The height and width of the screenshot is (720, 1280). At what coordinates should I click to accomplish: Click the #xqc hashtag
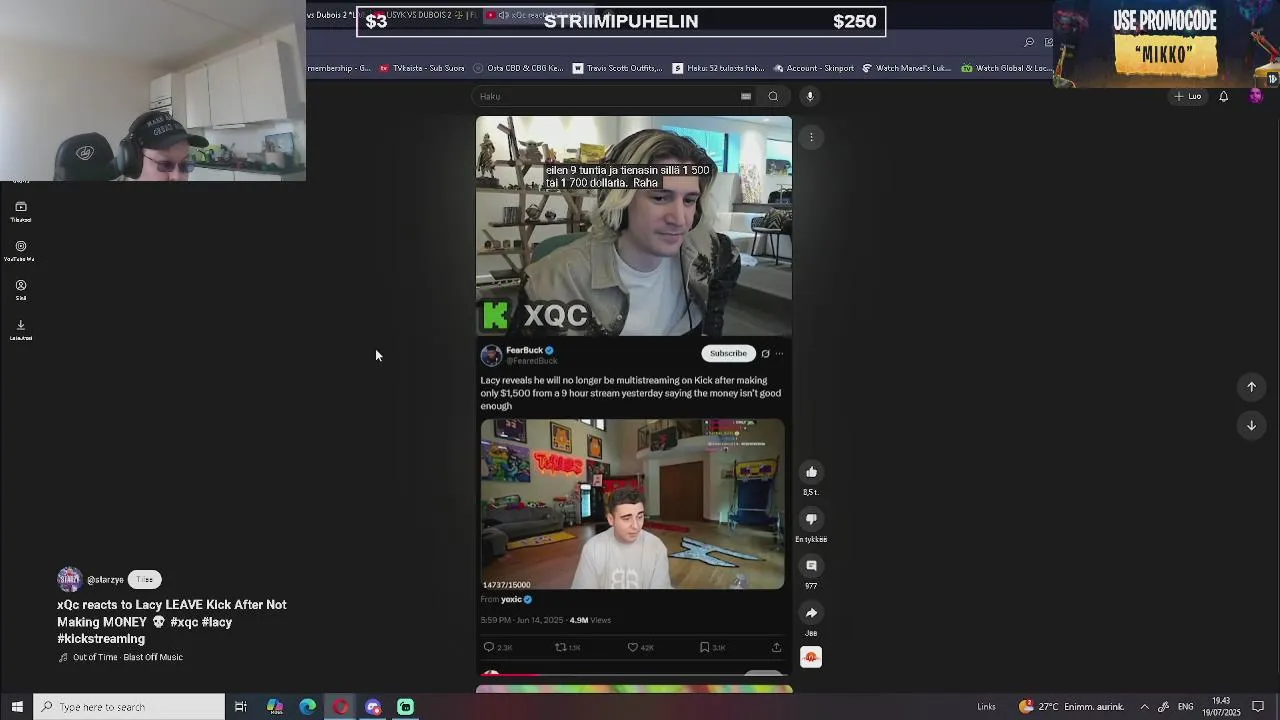(184, 622)
